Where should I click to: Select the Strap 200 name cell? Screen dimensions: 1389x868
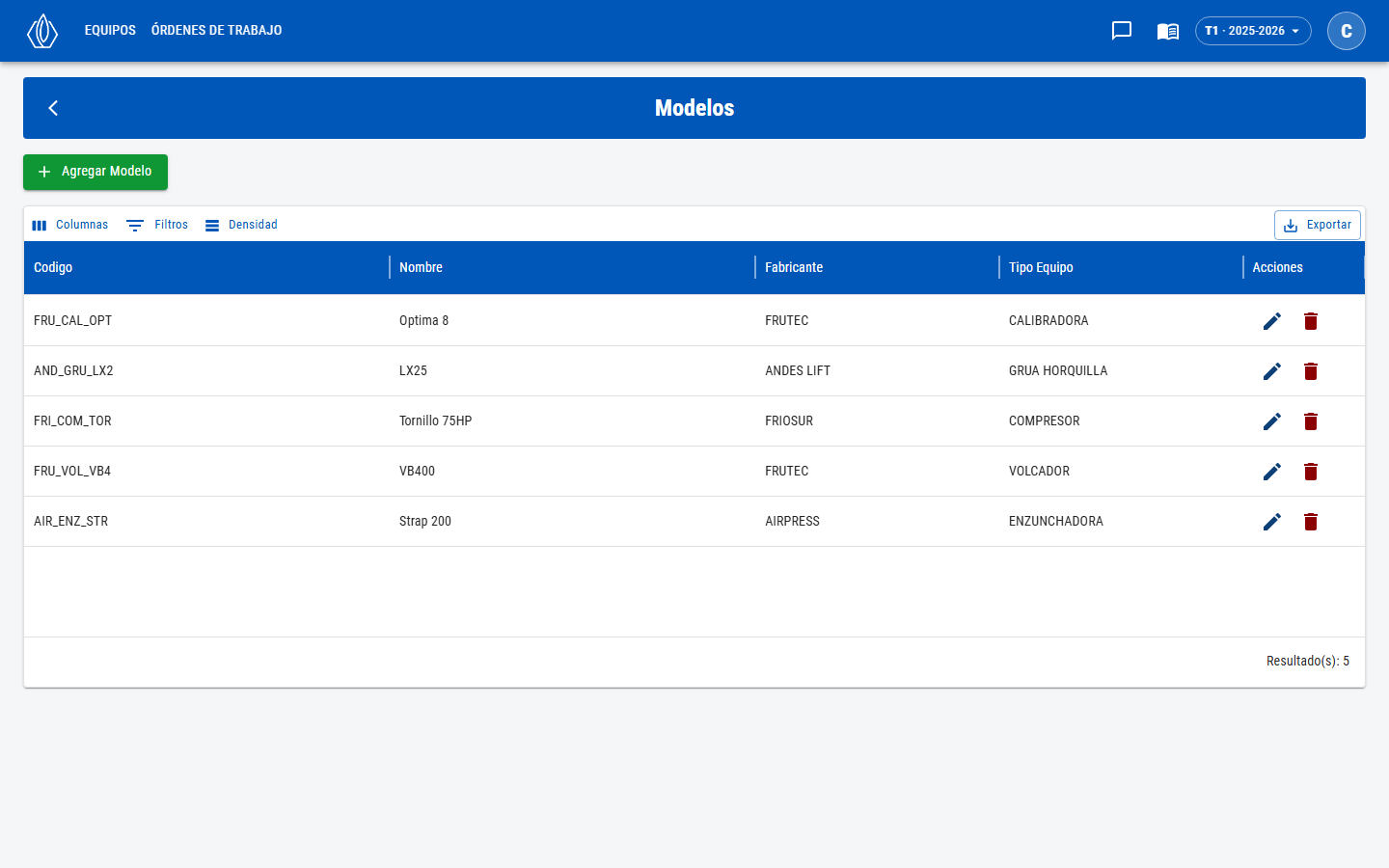[x=572, y=522]
